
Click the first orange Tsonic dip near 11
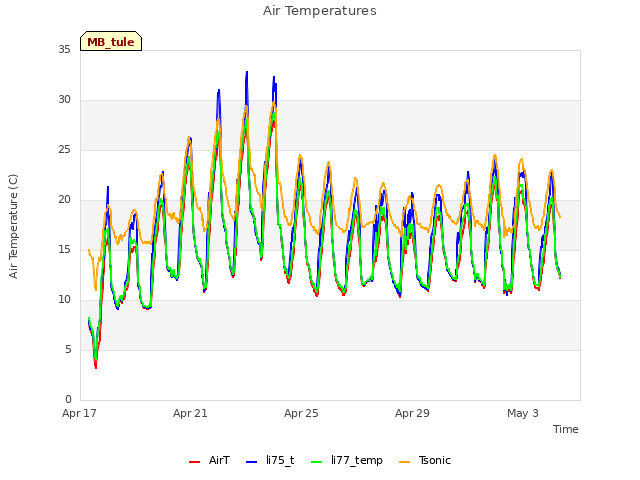tap(96, 290)
